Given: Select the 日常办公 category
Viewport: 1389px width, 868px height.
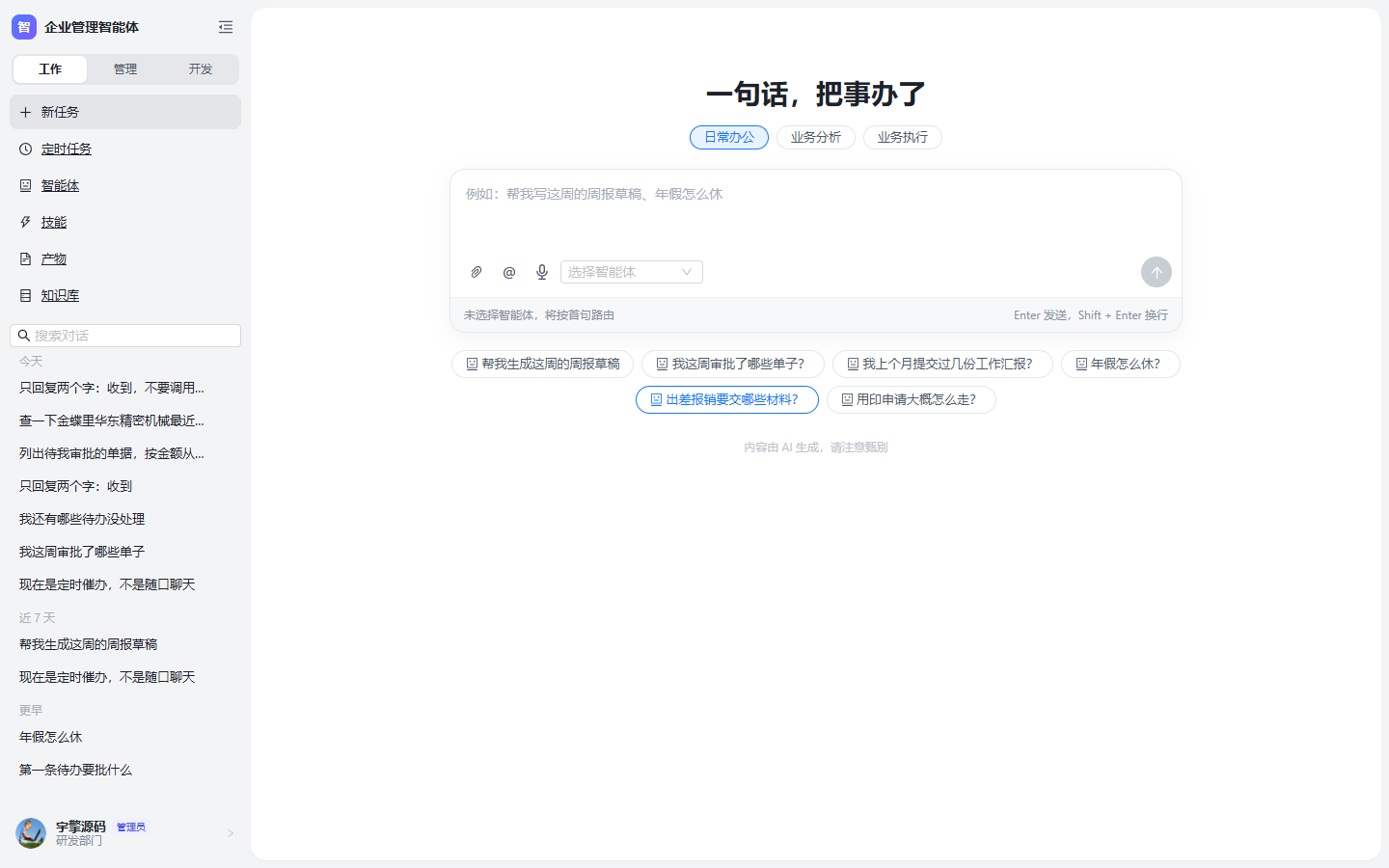Looking at the screenshot, I should pos(729,138).
